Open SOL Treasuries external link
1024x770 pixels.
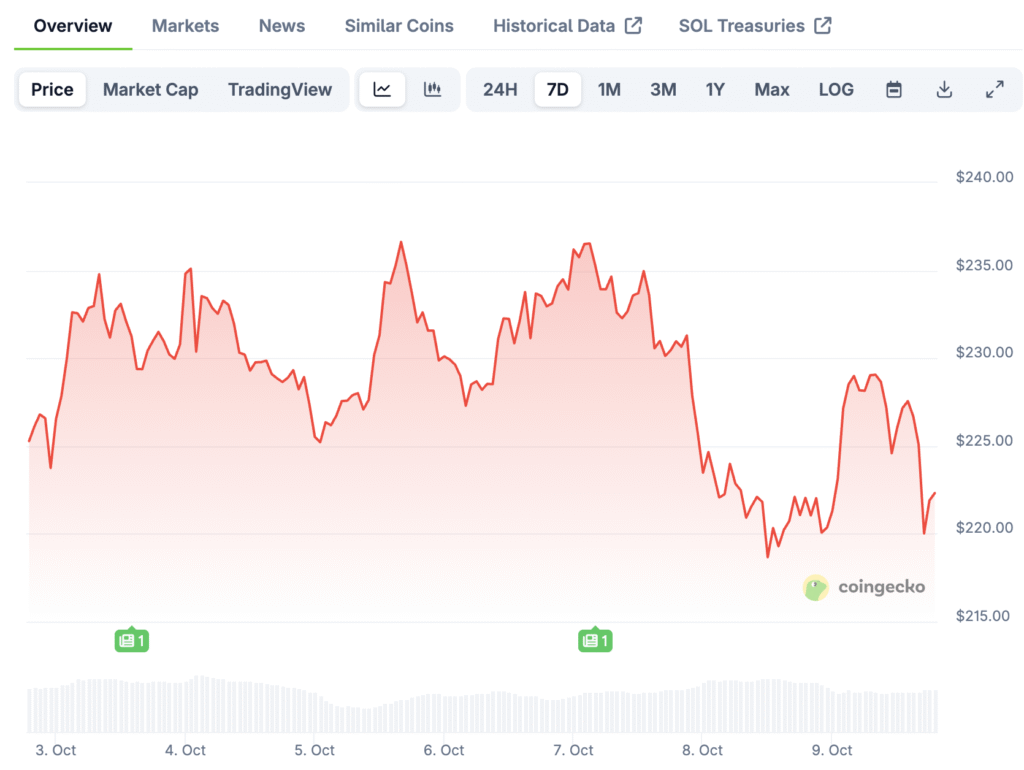click(x=754, y=26)
